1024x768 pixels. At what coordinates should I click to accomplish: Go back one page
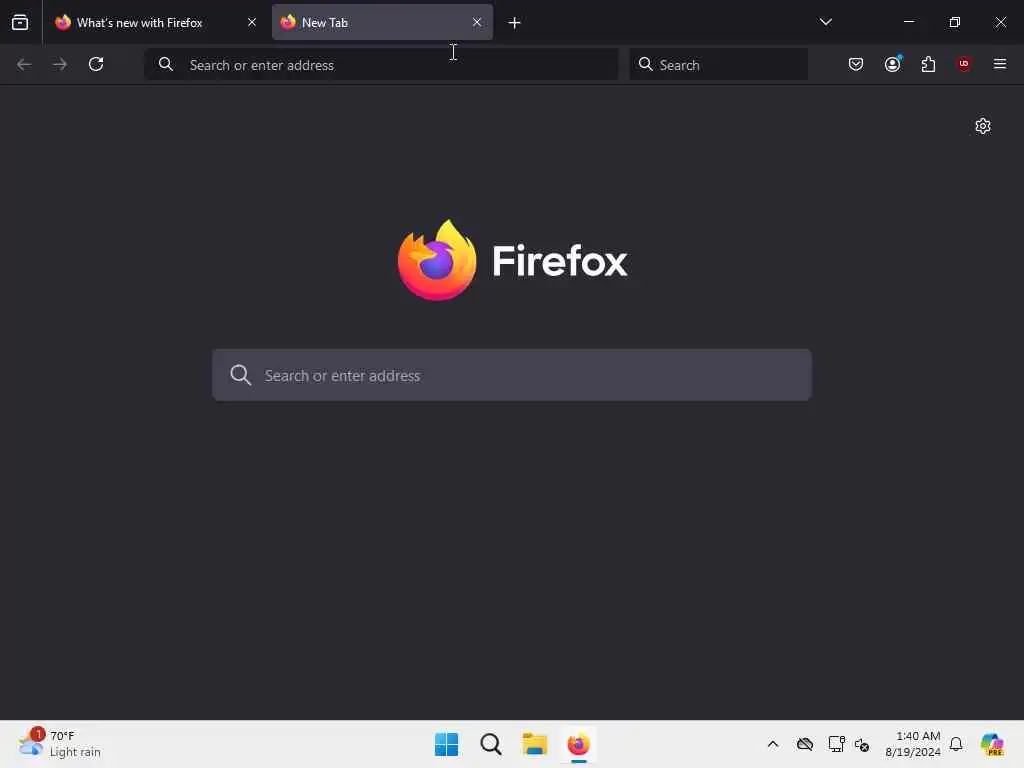[x=24, y=64]
